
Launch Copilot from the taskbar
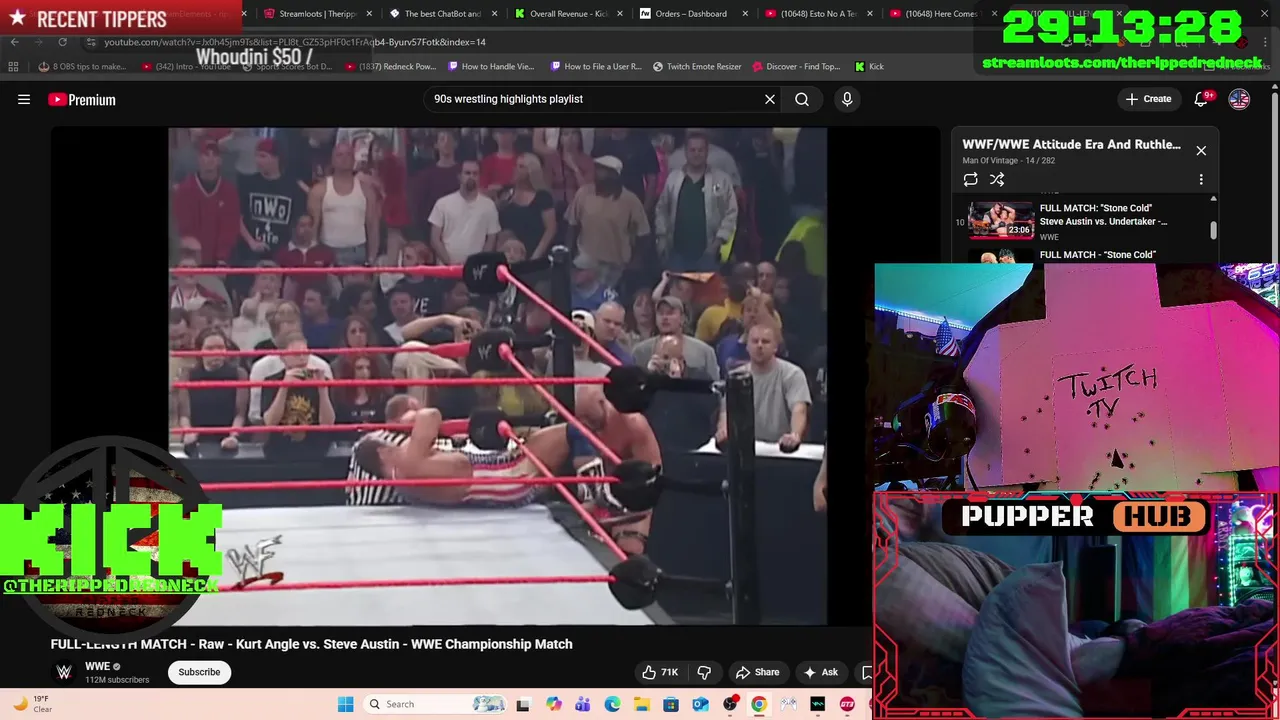[x=554, y=704]
